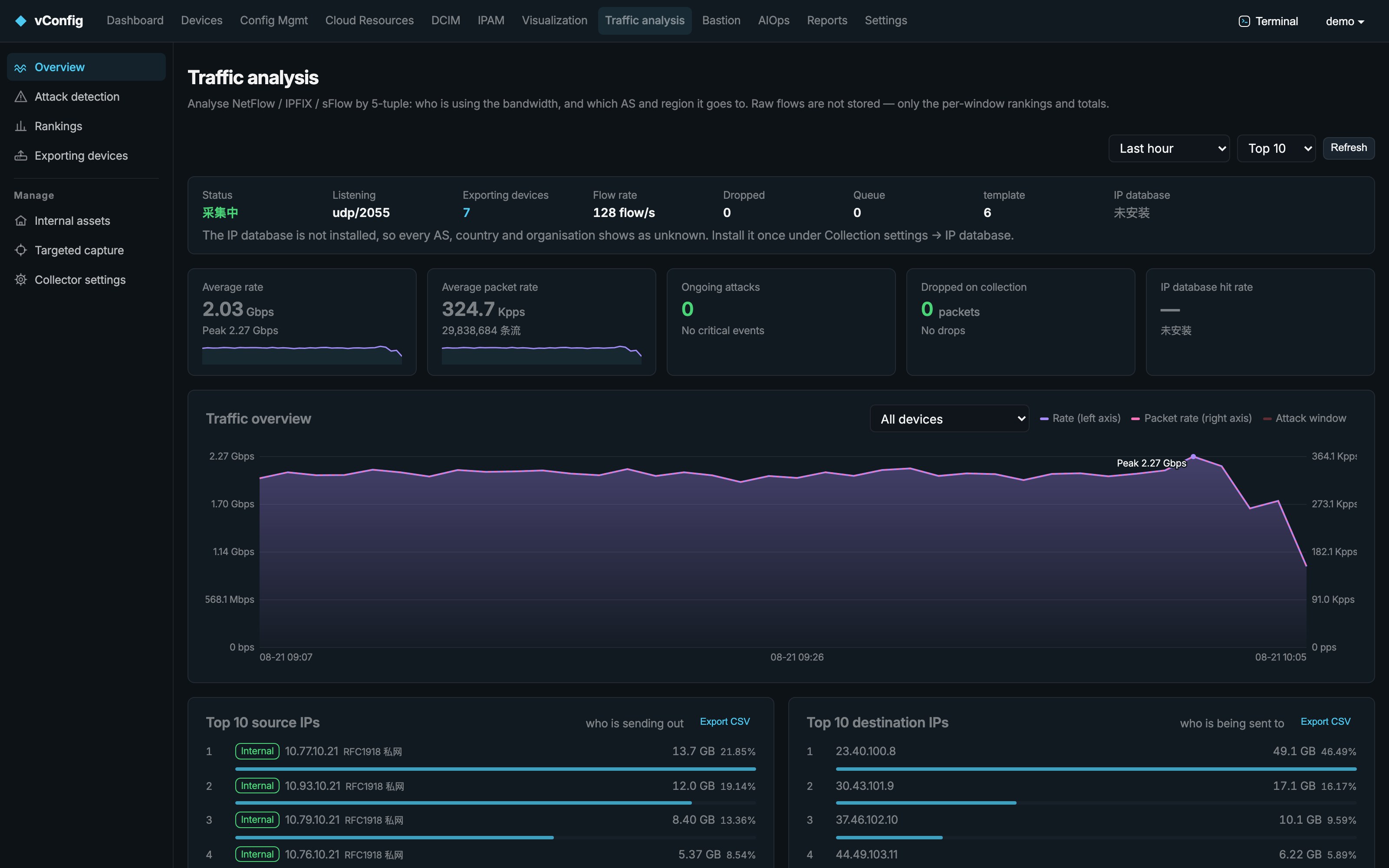Toggle the Packet rate (right axis) legend
The width and height of the screenshot is (1389, 868).
tap(1191, 418)
